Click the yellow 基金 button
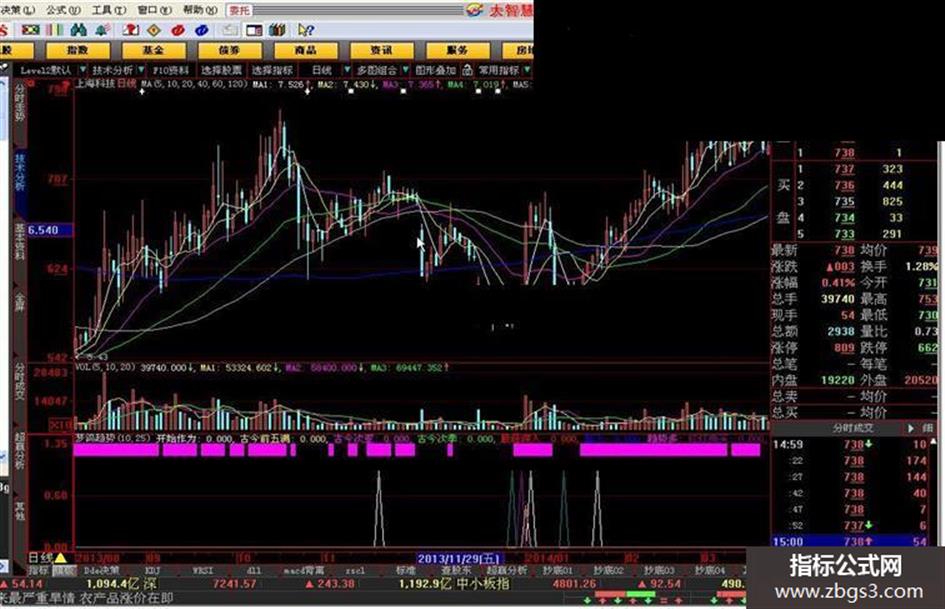Screen dimensions: 945x609 click(153, 50)
